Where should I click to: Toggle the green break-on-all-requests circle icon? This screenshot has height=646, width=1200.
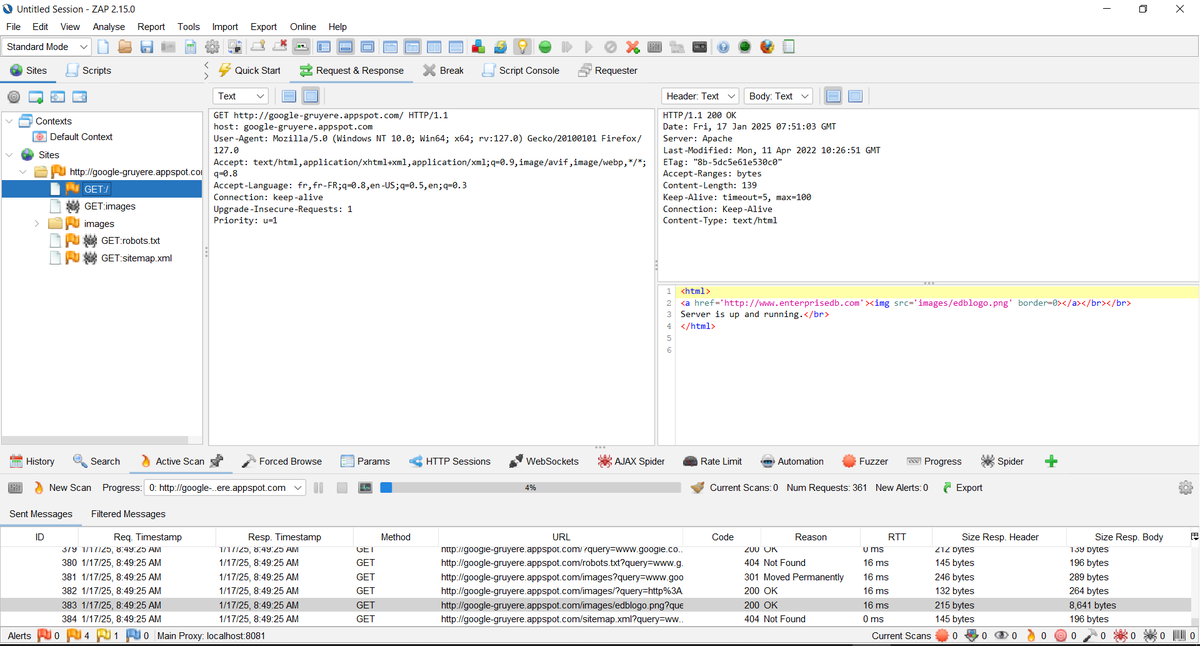point(545,47)
